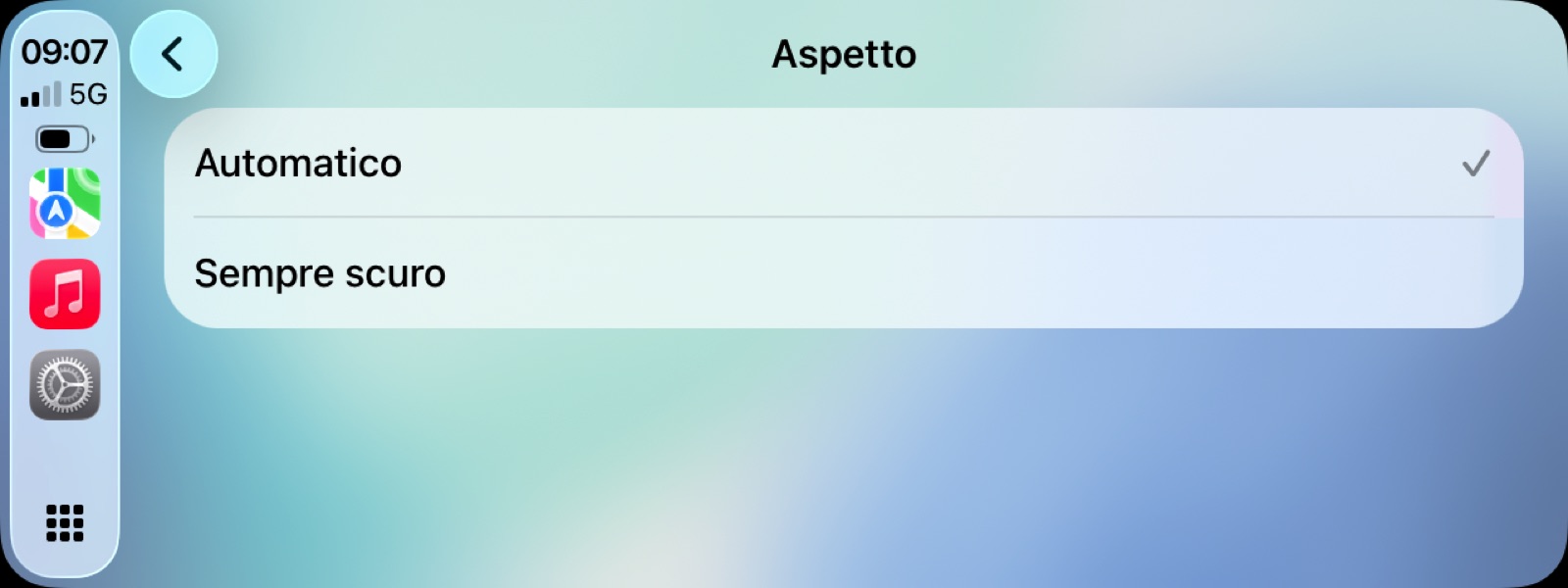
Task: Tap the "Automatico" label text
Action: click(x=298, y=163)
